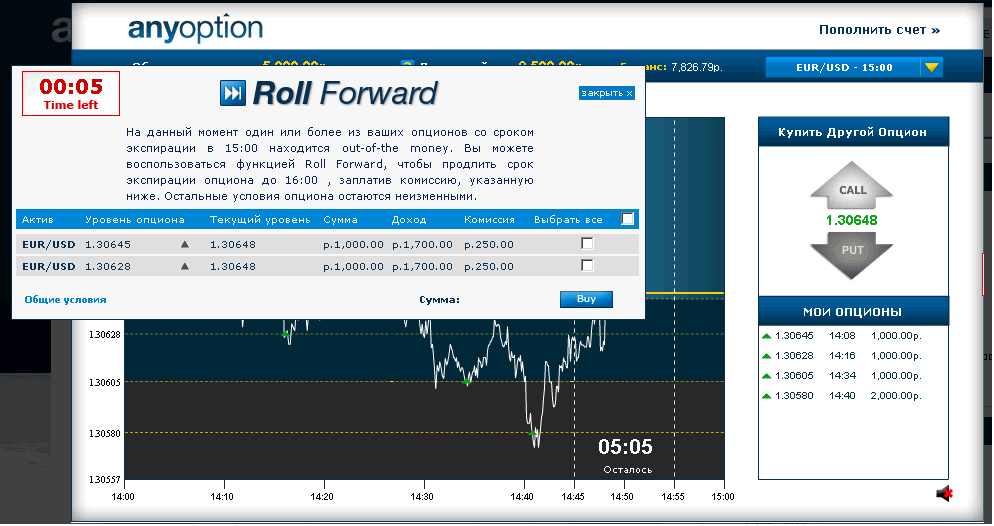Click the 130605 price axis label
This screenshot has width=994, height=526.
tap(105, 382)
